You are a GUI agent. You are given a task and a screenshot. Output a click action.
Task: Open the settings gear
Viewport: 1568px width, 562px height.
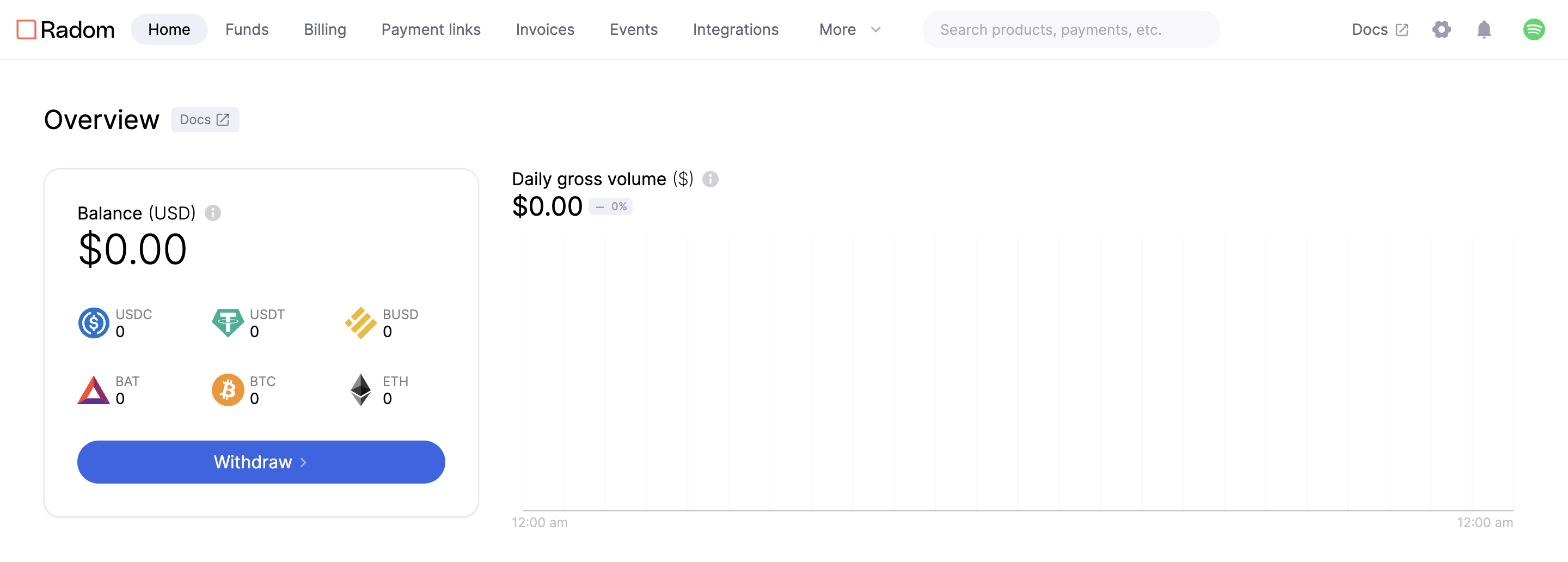pos(1441,29)
